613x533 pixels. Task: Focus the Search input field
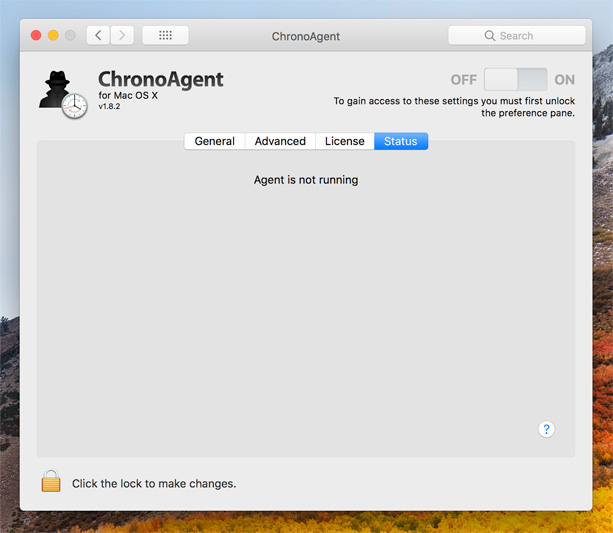click(x=516, y=36)
